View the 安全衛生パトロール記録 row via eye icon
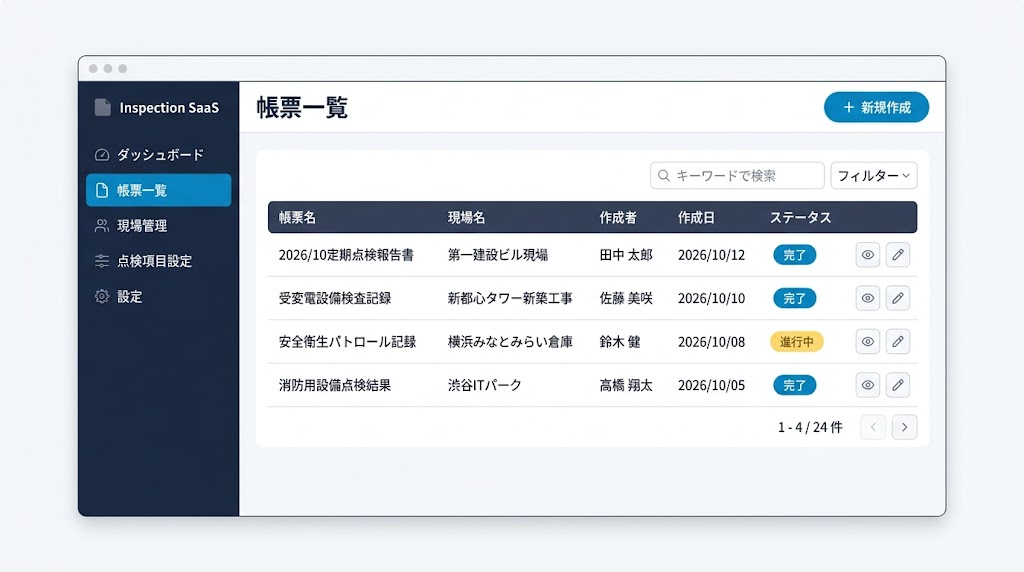Viewport: 1024px width, 572px height. pyautogui.click(x=867, y=342)
